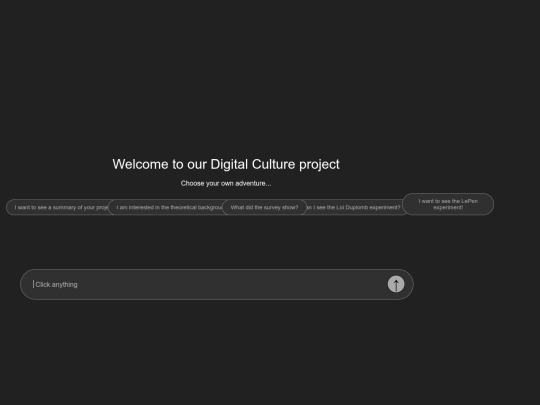Screen dimensions: 540x405
Task: Choose "I want to see the LePen experiment!"
Action: (x=448, y=204)
